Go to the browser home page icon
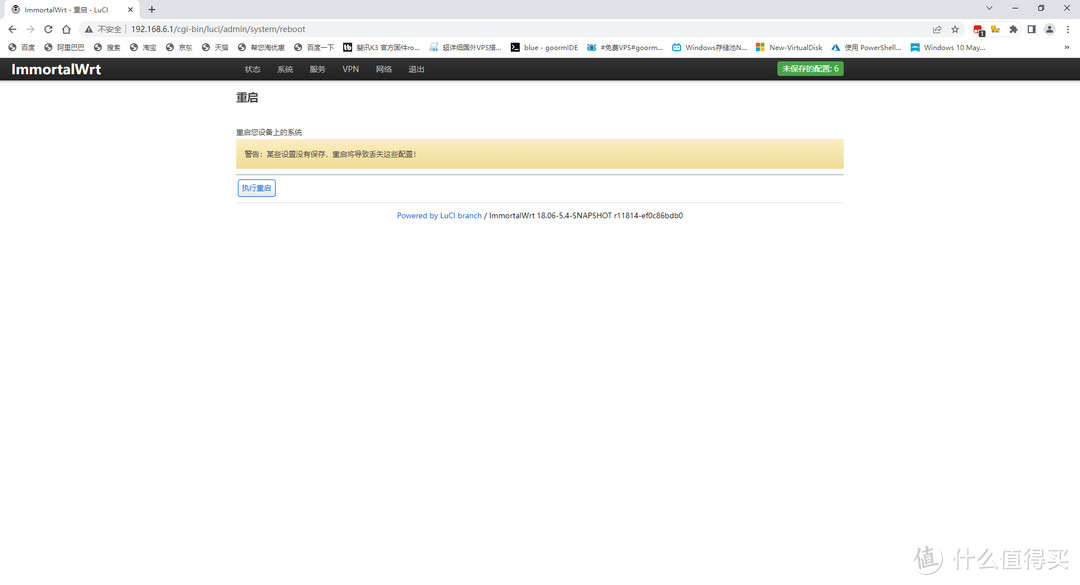The image size is (1080, 585). click(x=66, y=29)
